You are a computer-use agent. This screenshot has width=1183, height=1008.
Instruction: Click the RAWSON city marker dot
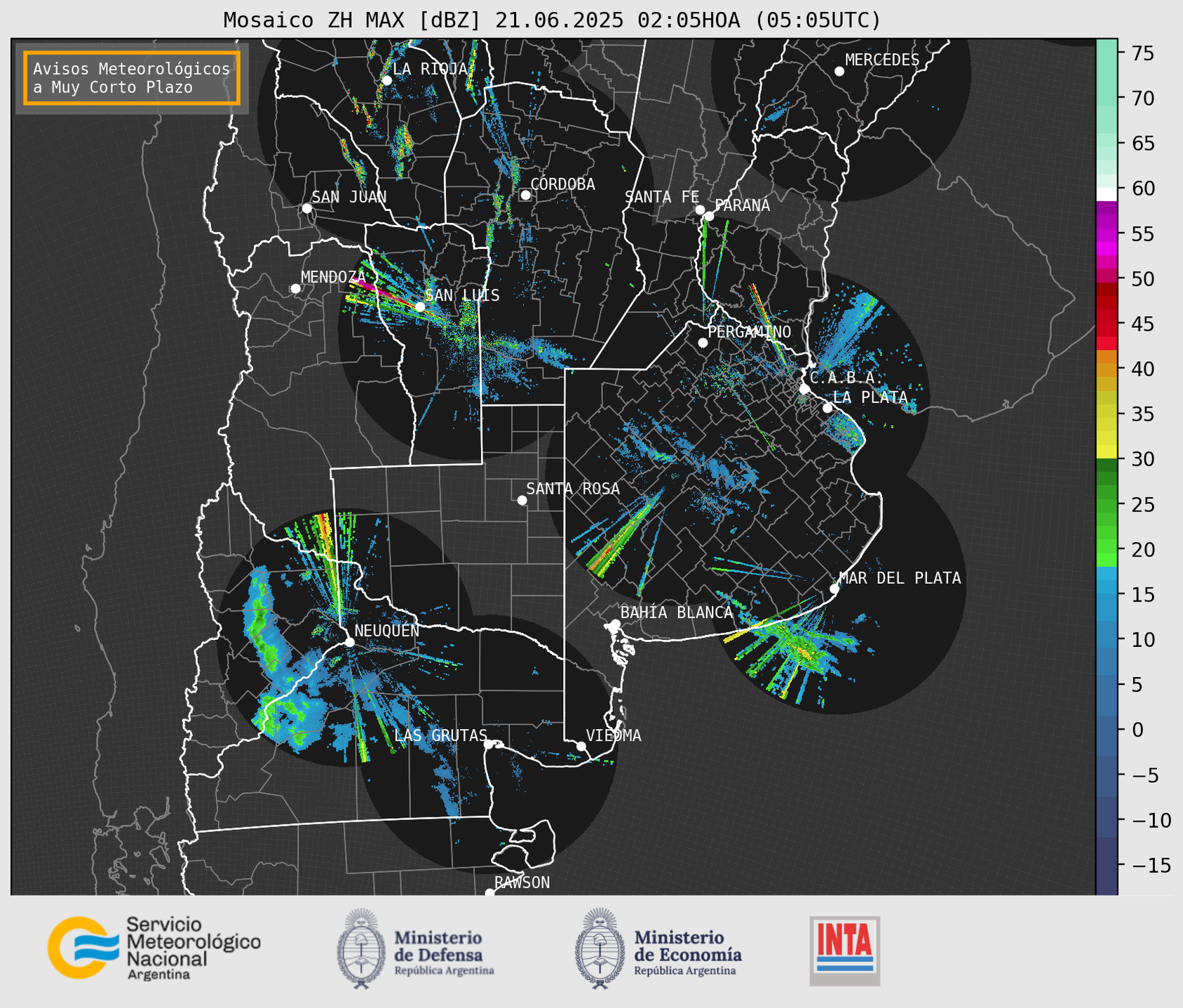pyautogui.click(x=489, y=892)
